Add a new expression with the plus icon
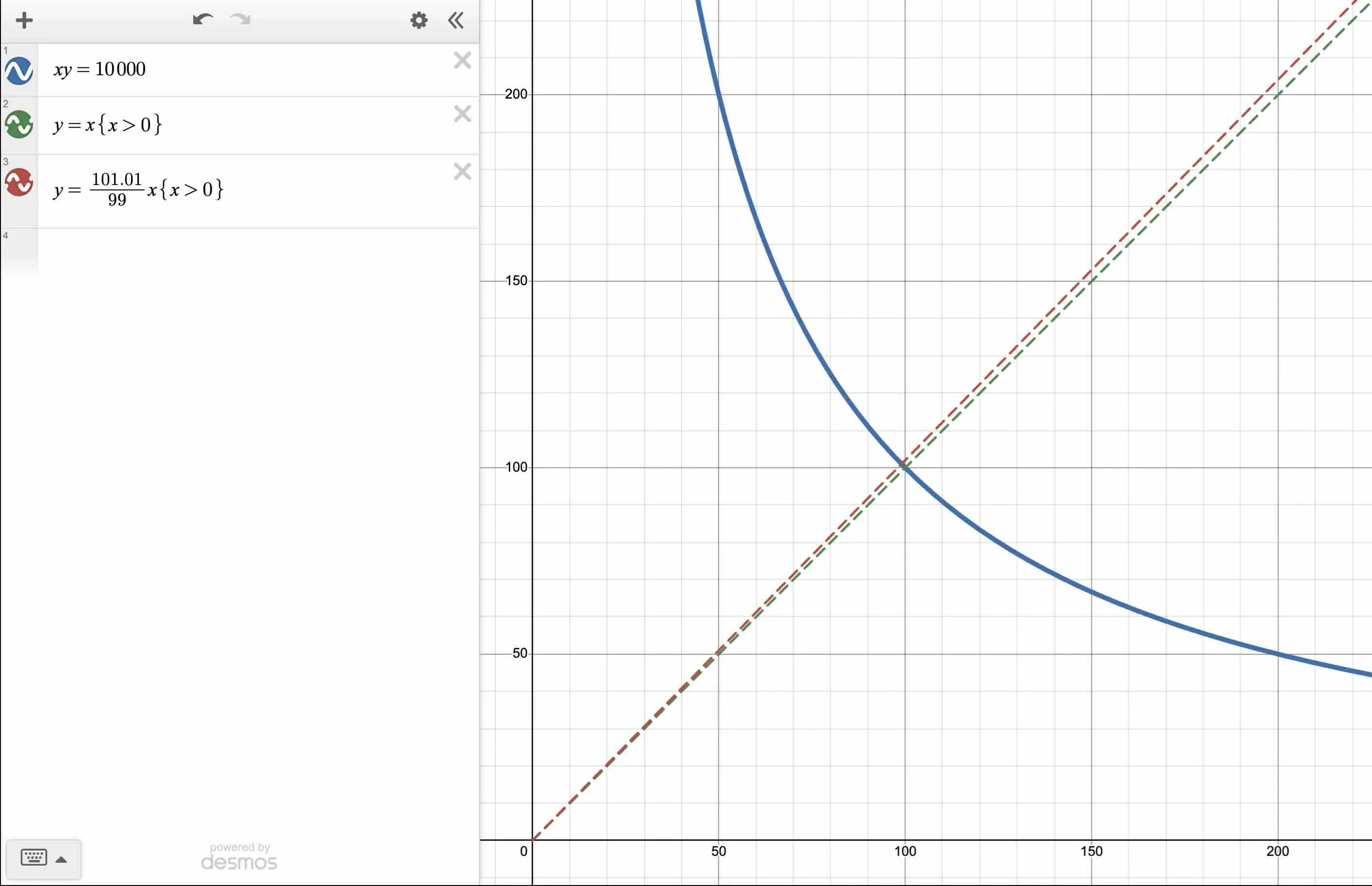Screen dimensions: 1372x886 (x=24, y=20)
